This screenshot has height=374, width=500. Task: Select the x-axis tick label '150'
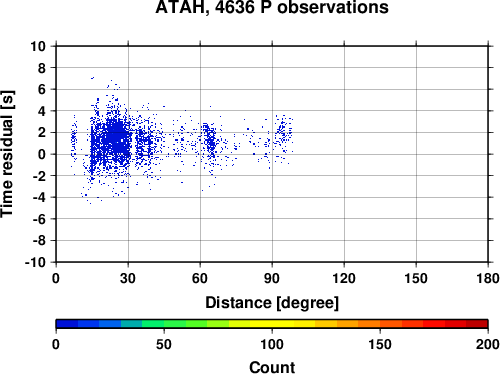pos(416,278)
